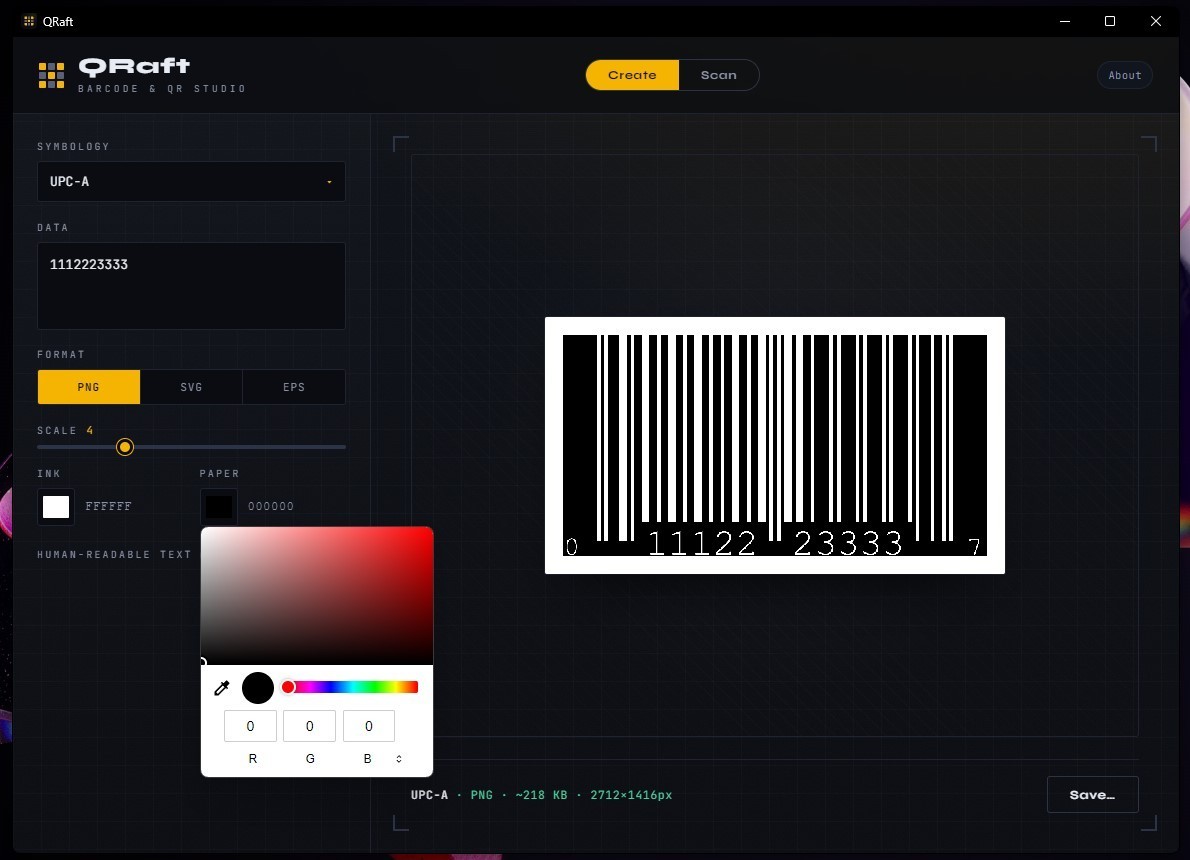This screenshot has height=860, width=1190.
Task: Select EPS output format
Action: coord(294,387)
